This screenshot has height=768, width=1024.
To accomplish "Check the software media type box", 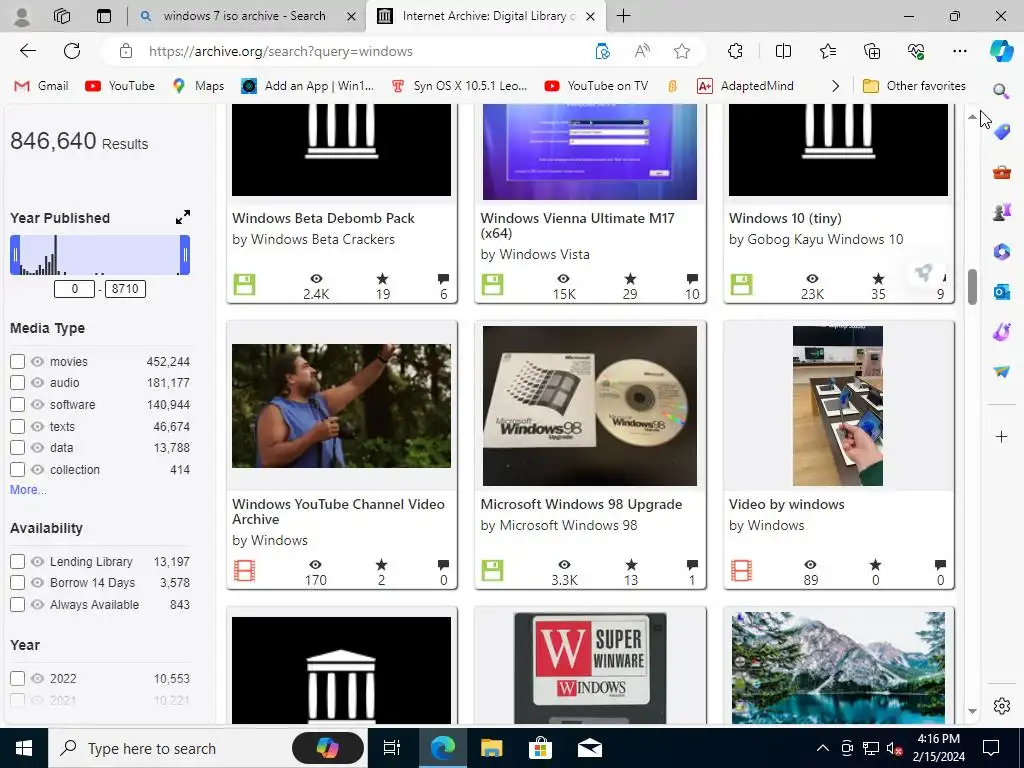I will (18, 404).
